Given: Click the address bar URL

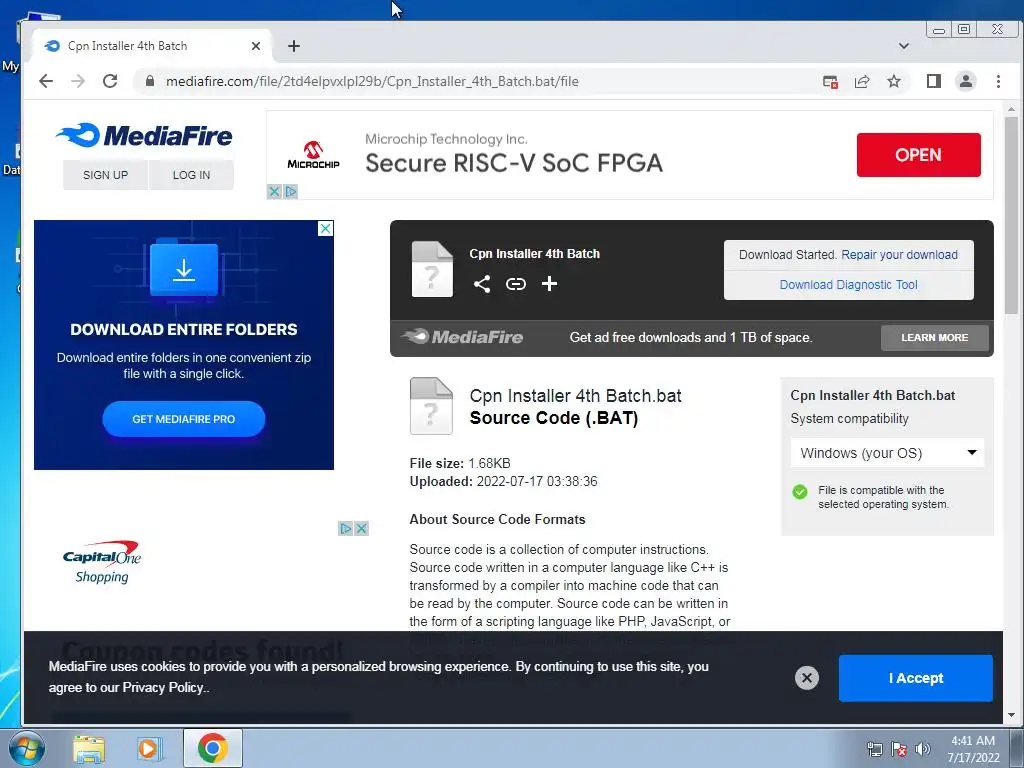Looking at the screenshot, I should [x=372, y=81].
